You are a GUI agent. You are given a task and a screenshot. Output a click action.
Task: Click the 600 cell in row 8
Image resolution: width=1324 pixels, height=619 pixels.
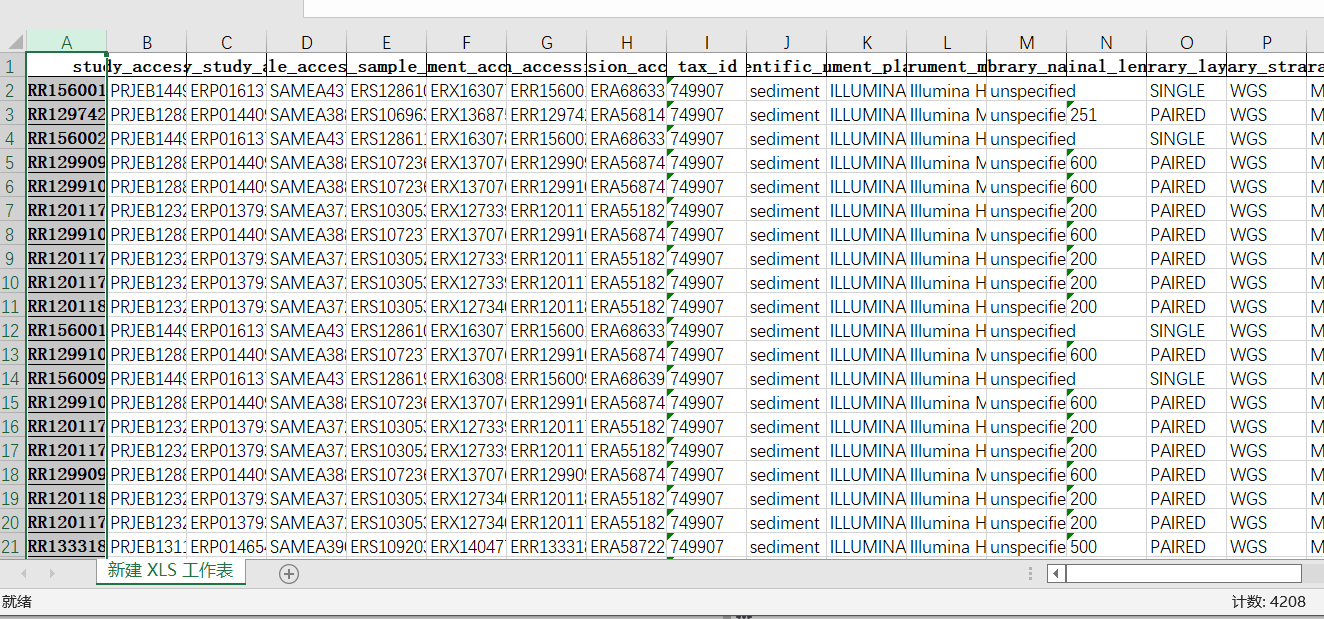coord(1107,234)
